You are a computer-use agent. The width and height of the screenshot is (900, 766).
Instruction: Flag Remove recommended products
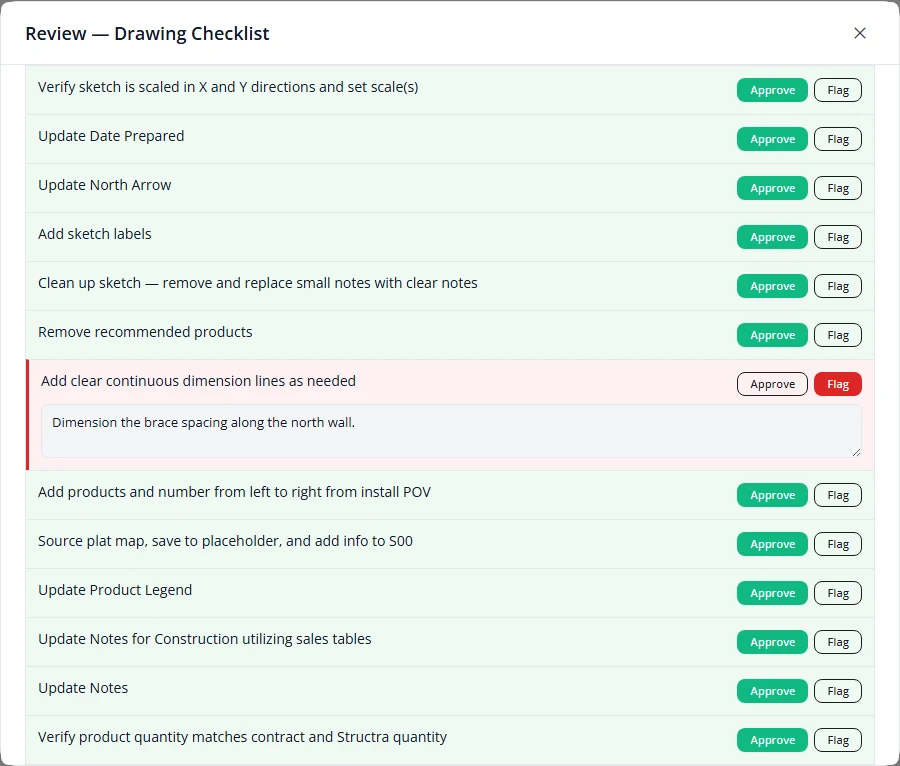click(x=837, y=335)
